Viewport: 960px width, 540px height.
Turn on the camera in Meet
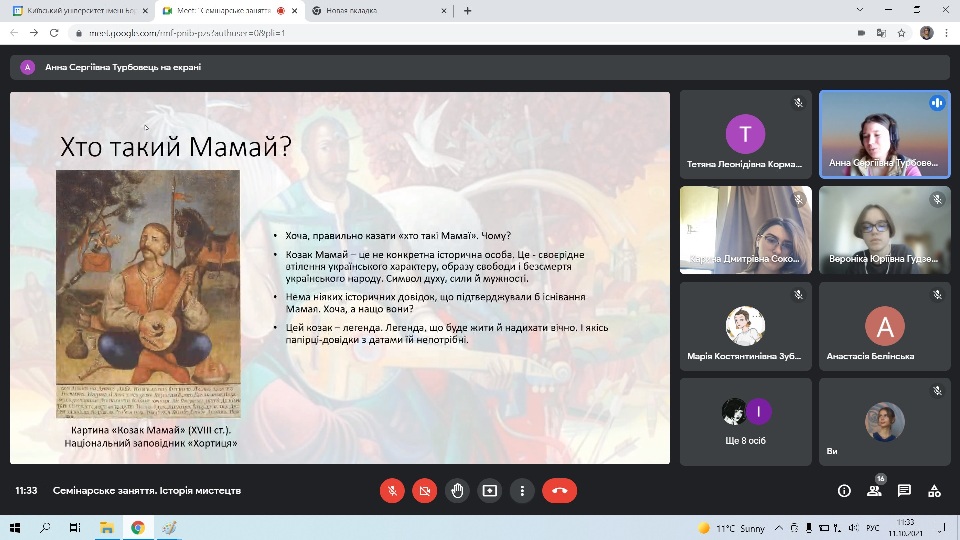pyautogui.click(x=424, y=490)
